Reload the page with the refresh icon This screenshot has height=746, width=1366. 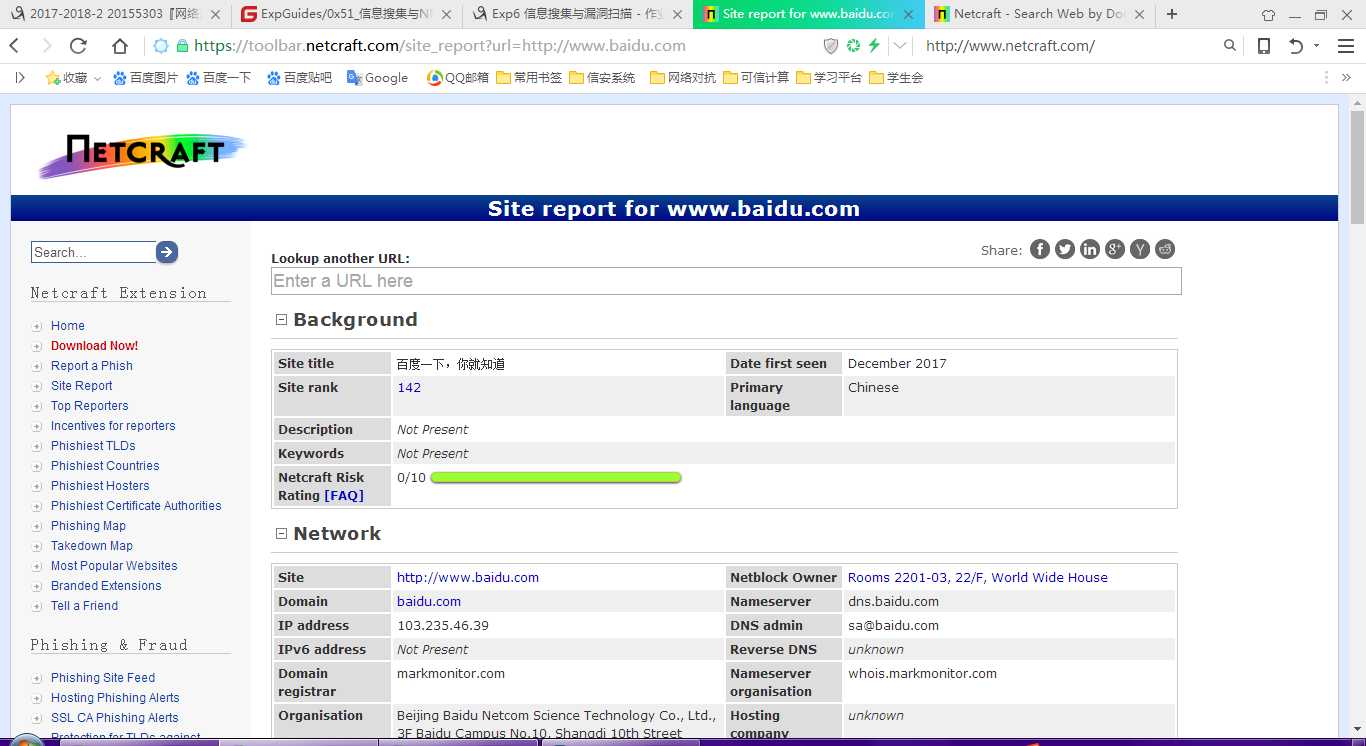[78, 46]
